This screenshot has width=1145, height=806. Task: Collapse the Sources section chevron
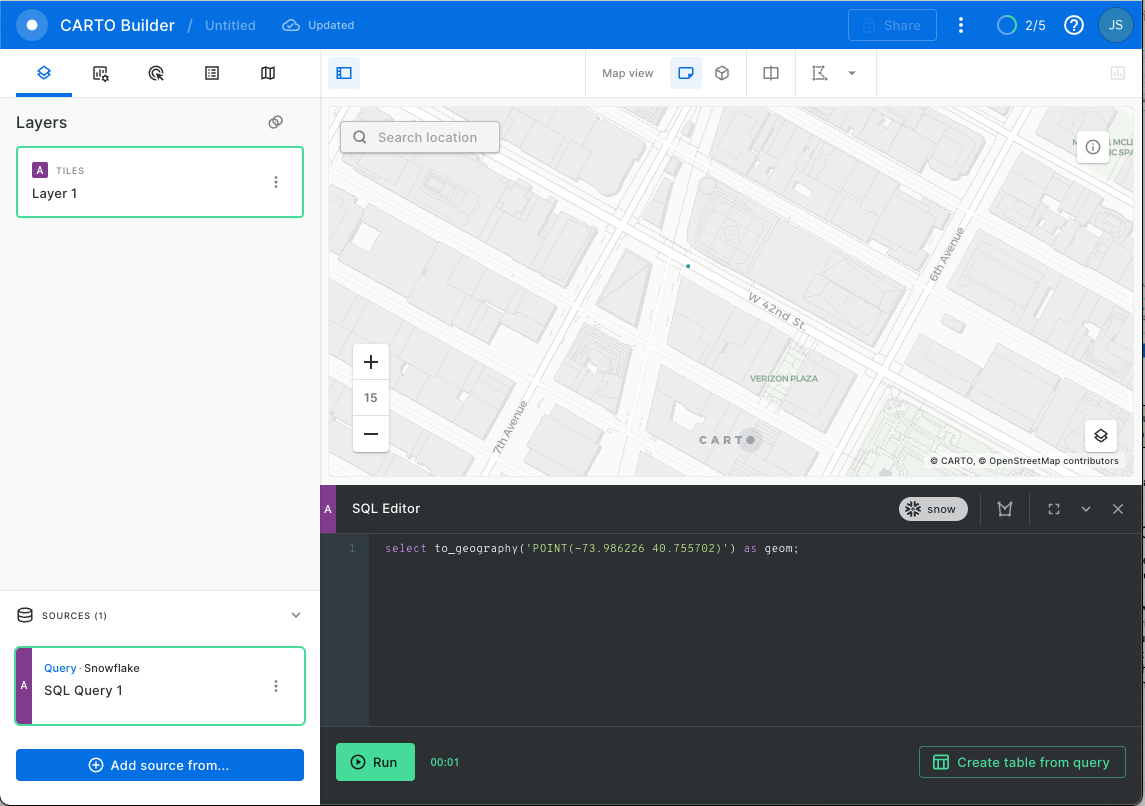(296, 615)
